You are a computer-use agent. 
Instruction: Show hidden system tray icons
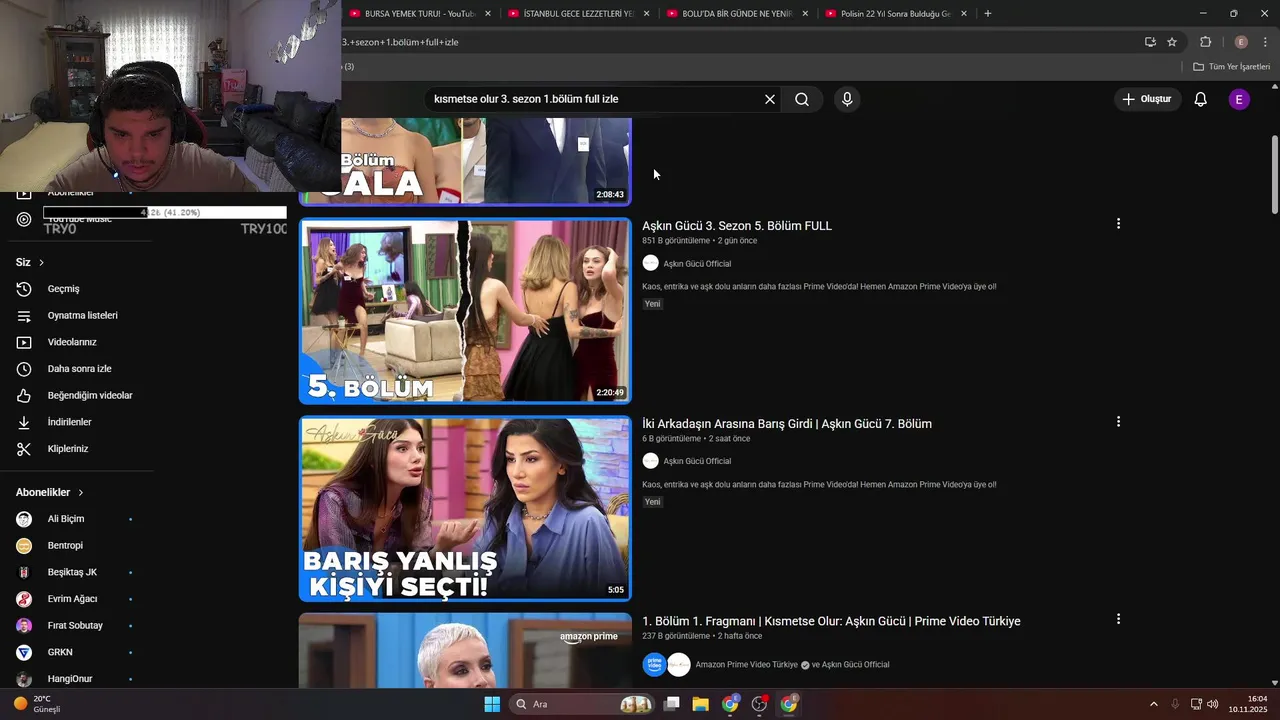[x=1153, y=704]
